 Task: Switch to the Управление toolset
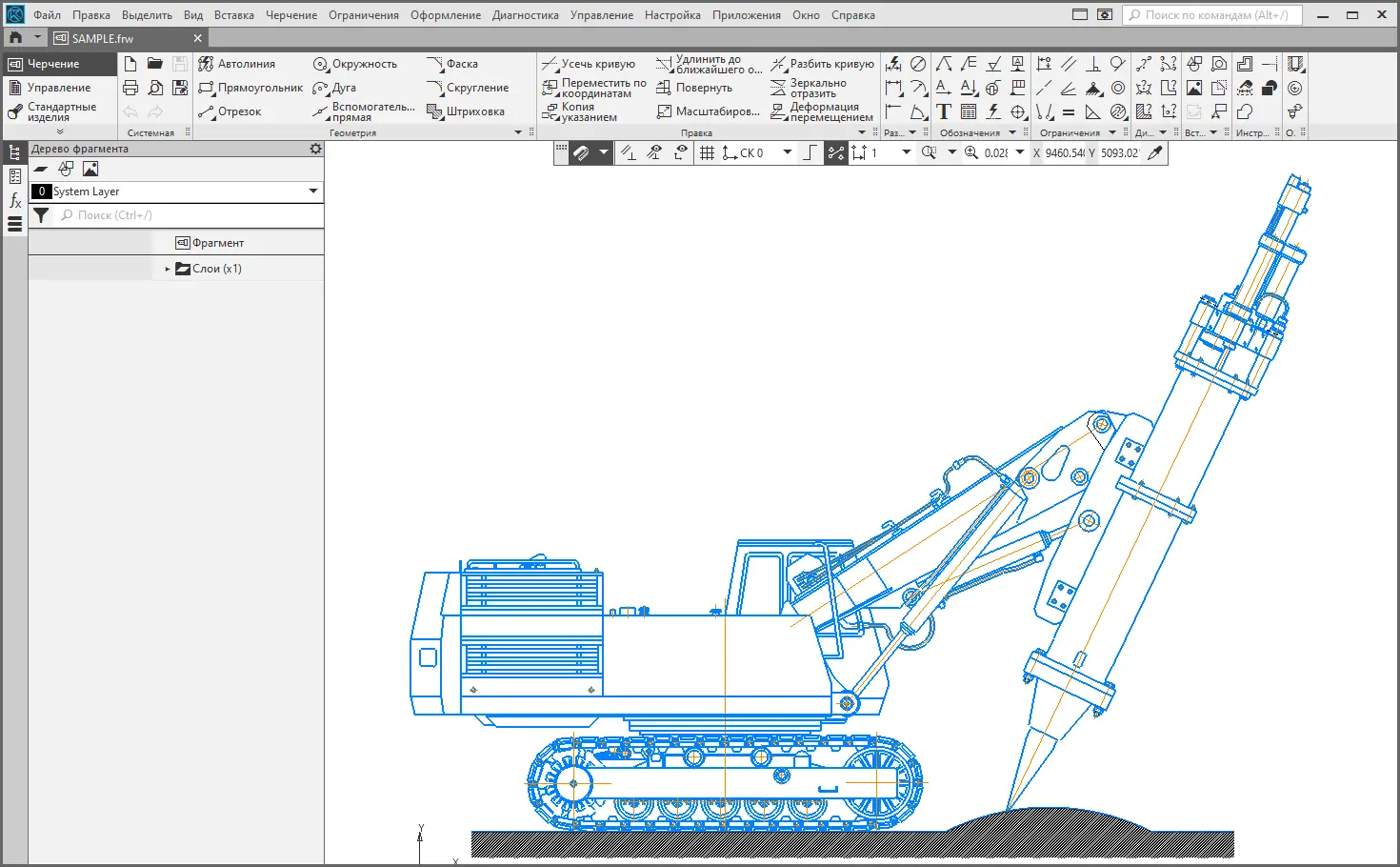pos(59,88)
